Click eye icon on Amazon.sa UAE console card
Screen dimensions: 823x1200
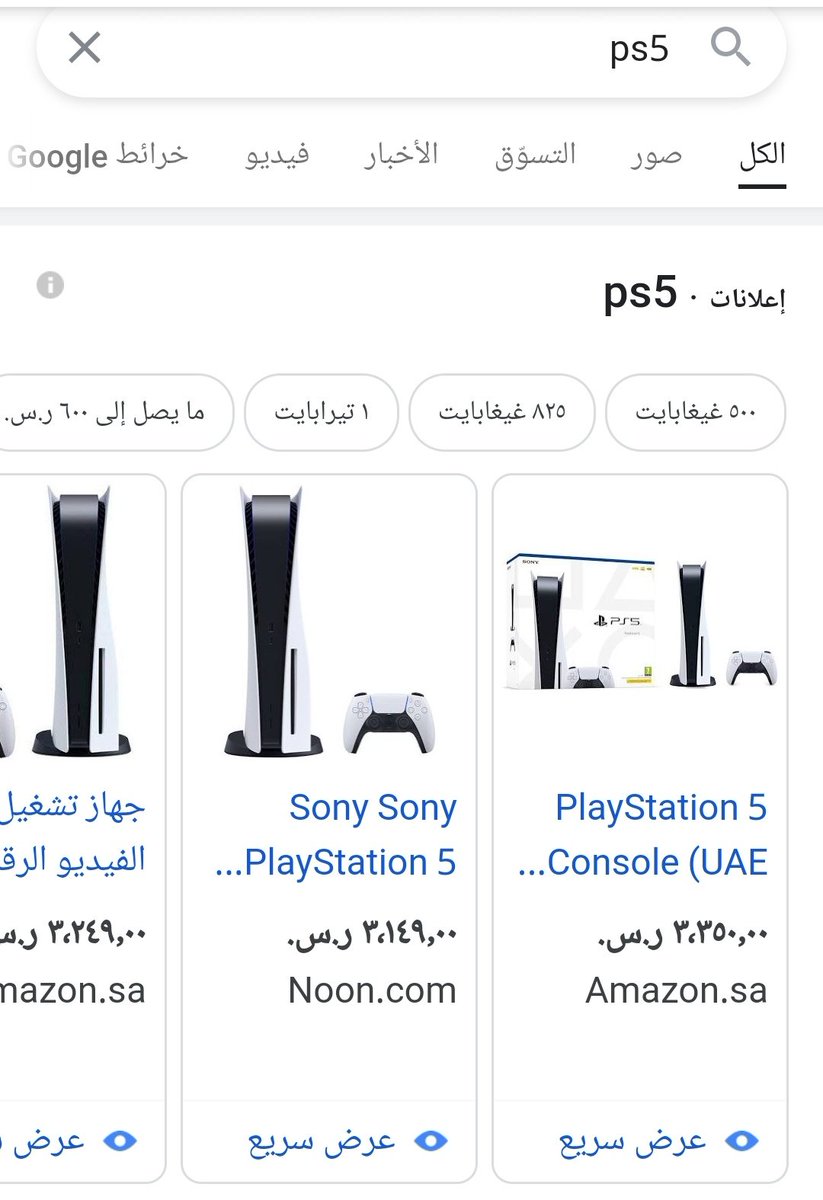click(x=742, y=1141)
